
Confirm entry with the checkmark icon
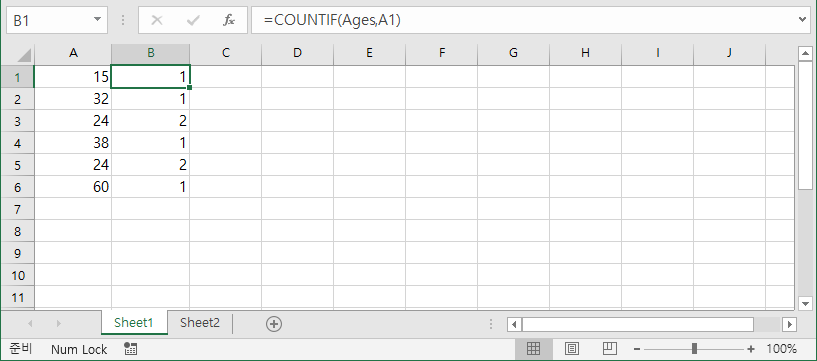193,20
